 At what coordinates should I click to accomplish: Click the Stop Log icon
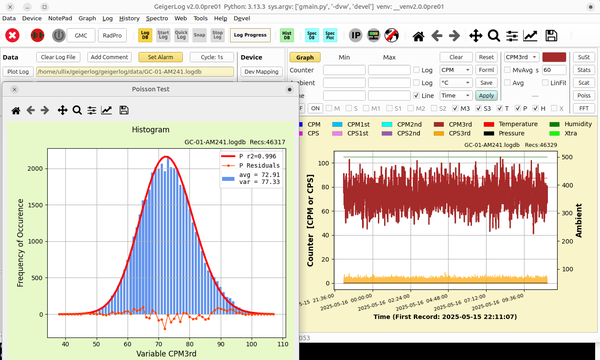(217, 35)
